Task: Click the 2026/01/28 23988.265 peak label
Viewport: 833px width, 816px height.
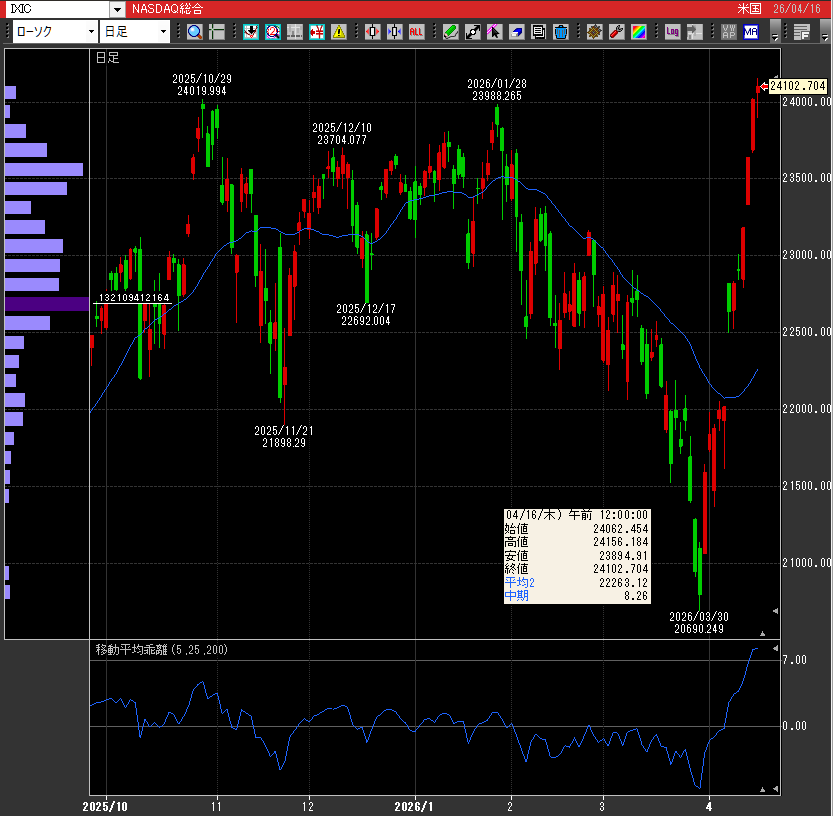Action: 497,90
